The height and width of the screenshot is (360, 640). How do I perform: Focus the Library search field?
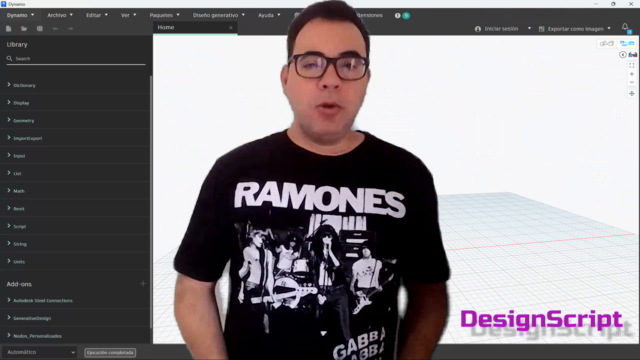(x=76, y=59)
